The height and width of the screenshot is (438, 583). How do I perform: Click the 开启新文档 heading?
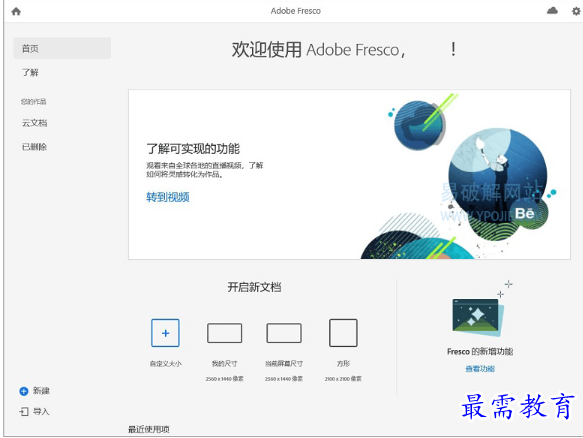coord(254,287)
